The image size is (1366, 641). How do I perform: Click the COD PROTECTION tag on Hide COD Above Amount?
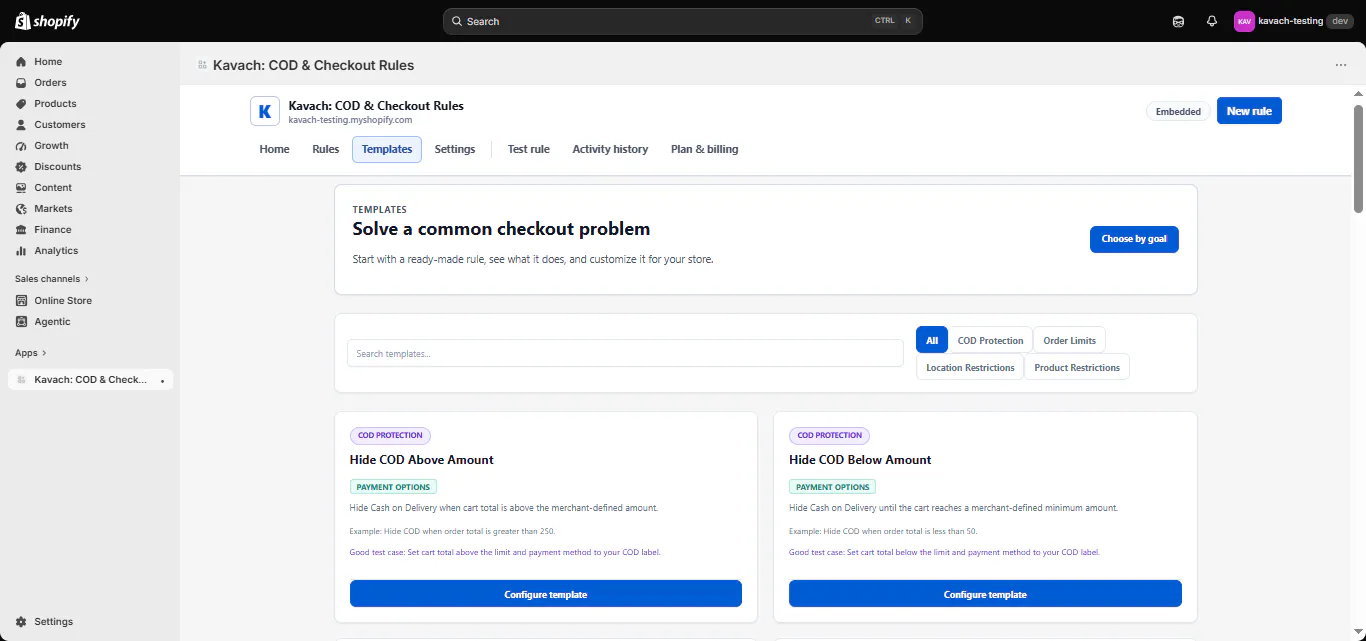click(x=391, y=436)
